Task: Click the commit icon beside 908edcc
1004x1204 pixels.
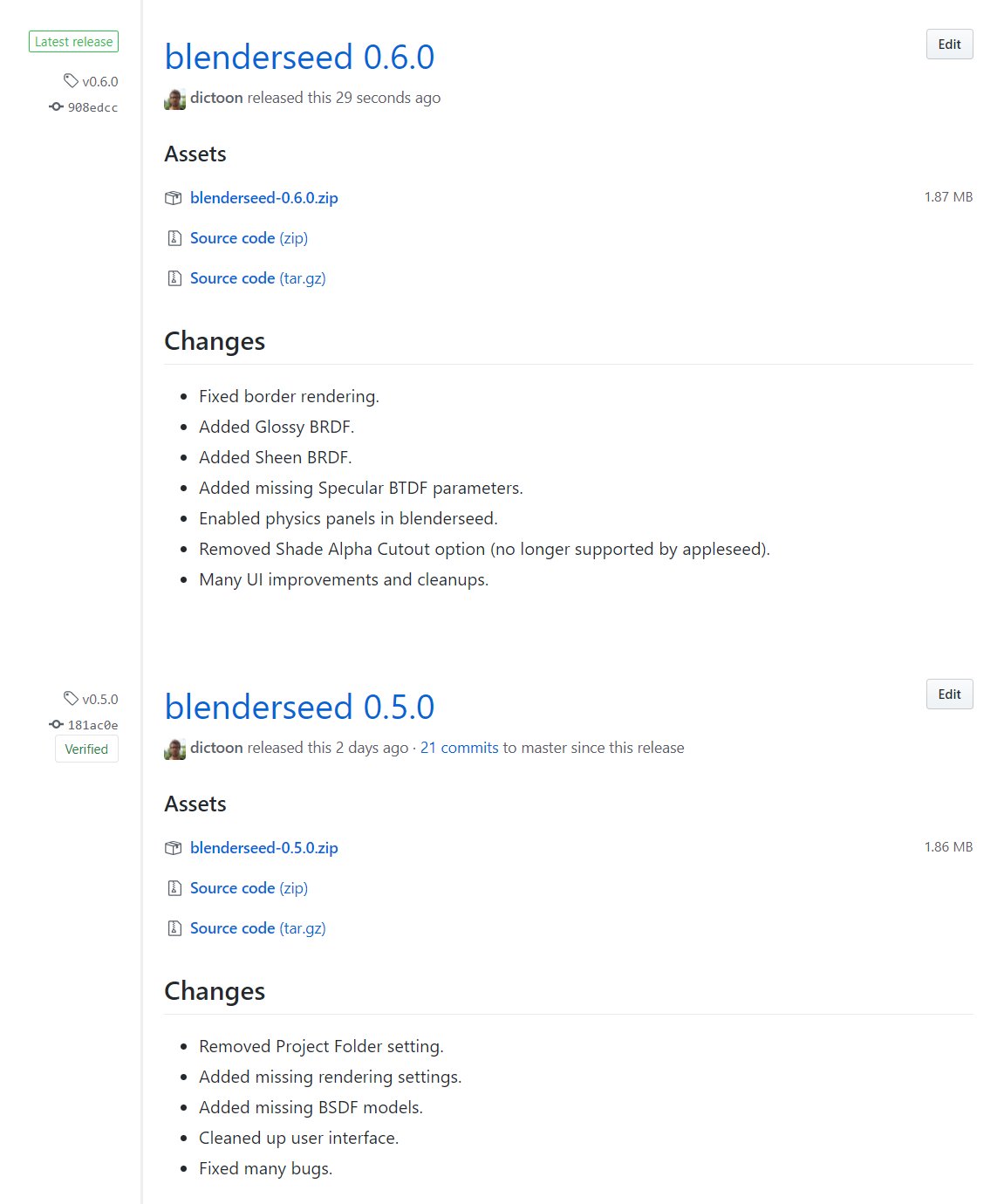Action: coord(54,107)
